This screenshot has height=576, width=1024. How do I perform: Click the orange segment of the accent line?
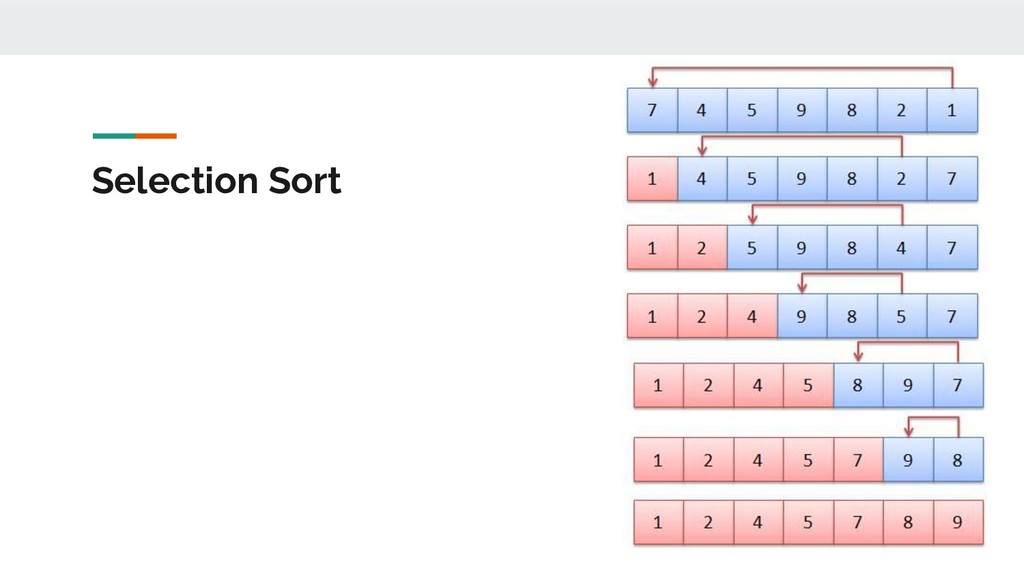tap(155, 136)
